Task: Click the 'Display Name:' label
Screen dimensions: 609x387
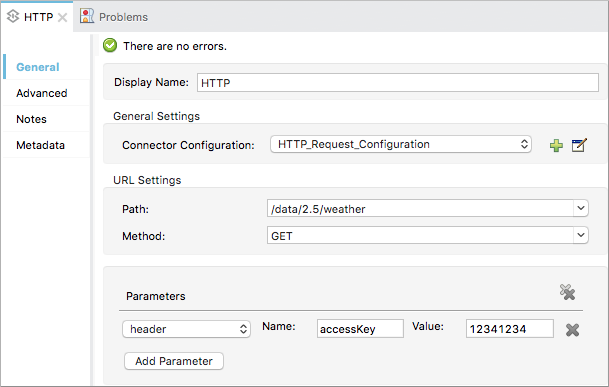Action: point(151,82)
